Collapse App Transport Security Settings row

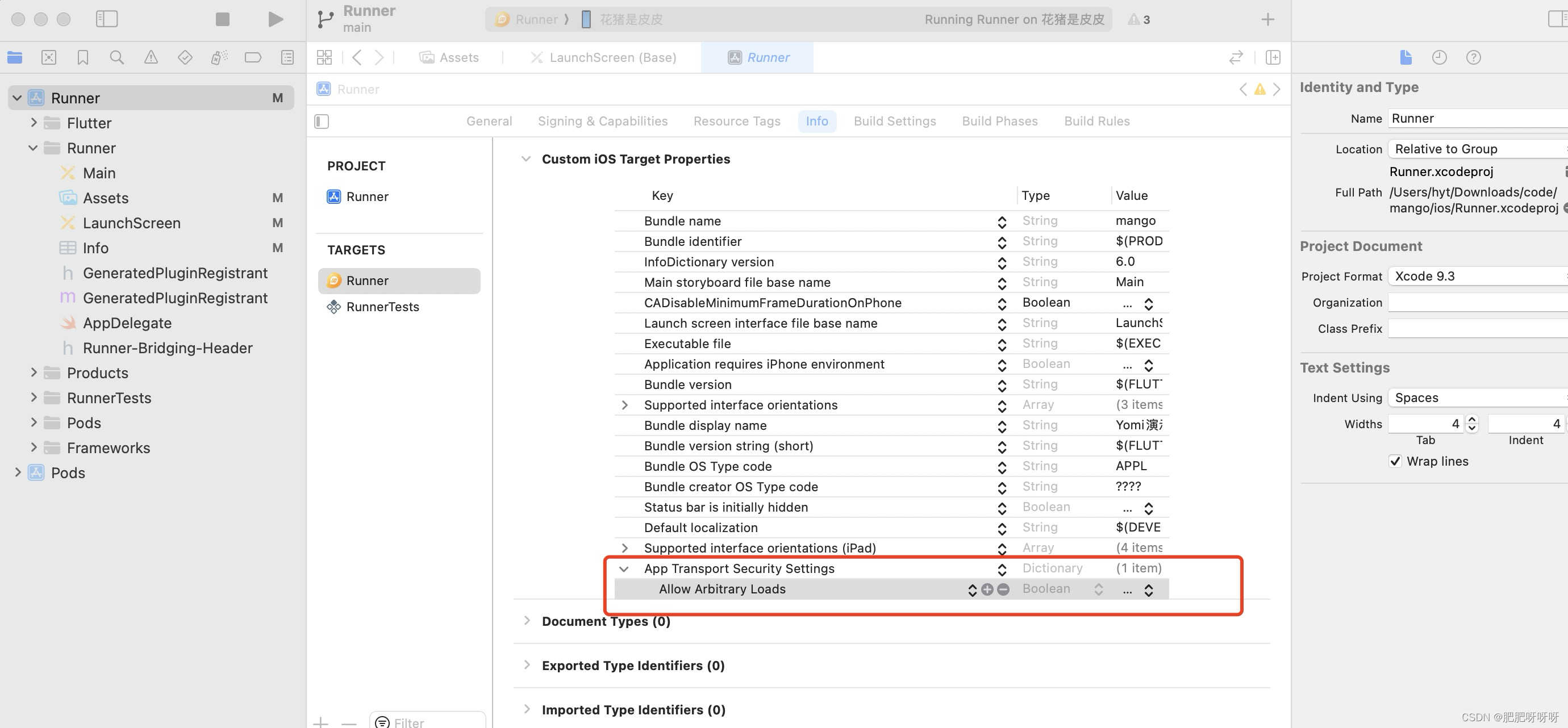pyautogui.click(x=624, y=569)
